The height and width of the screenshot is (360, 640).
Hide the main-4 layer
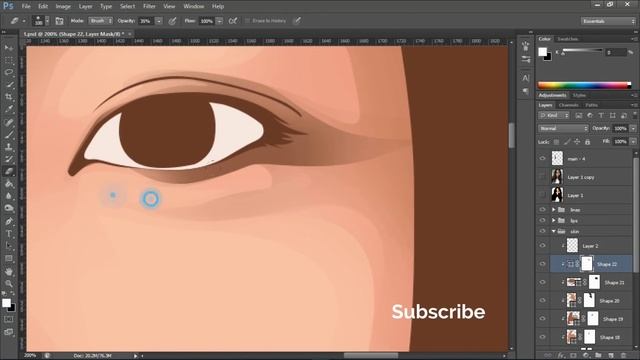[x=542, y=158]
